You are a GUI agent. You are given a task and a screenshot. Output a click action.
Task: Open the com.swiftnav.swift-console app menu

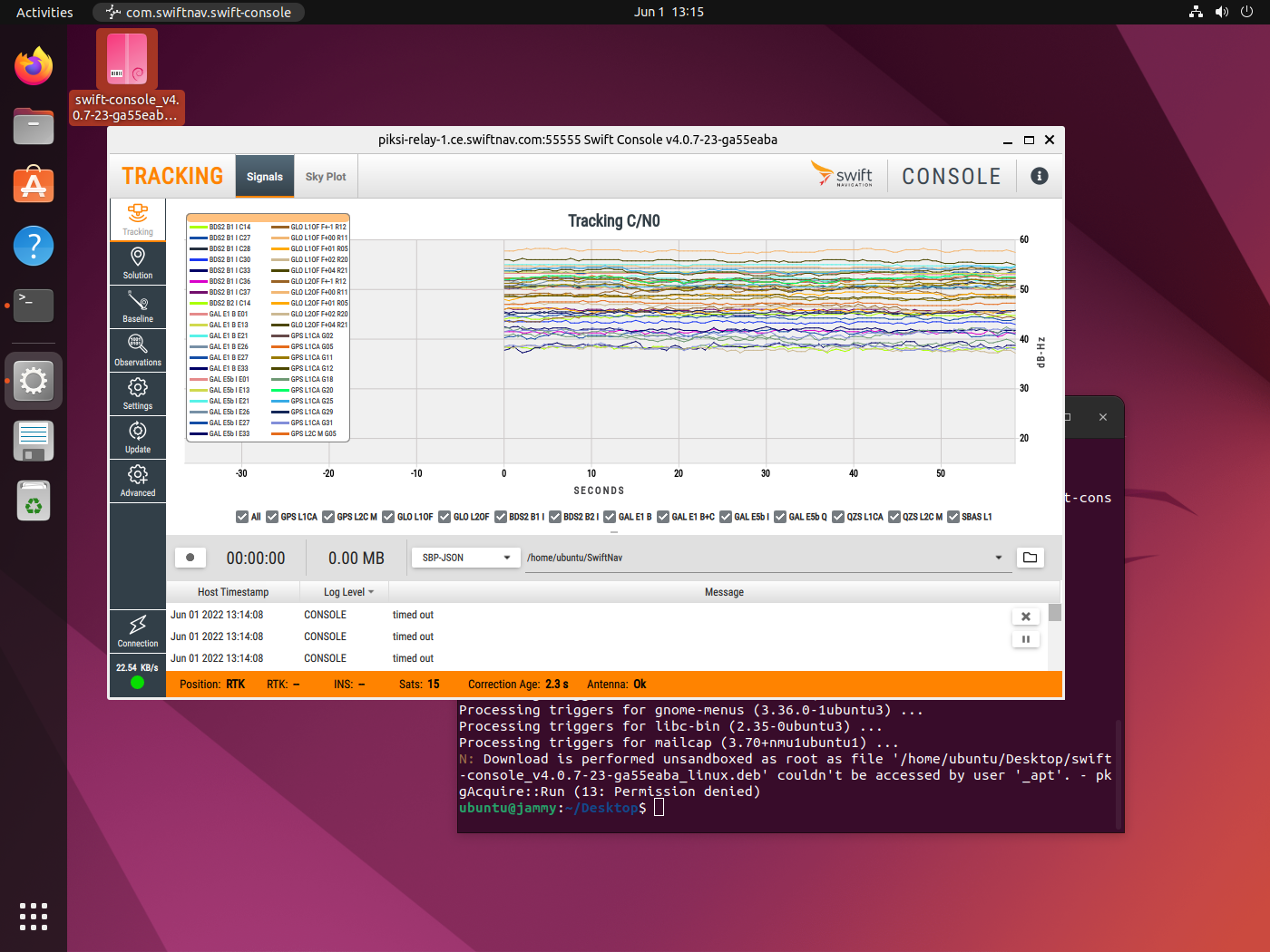199,12
